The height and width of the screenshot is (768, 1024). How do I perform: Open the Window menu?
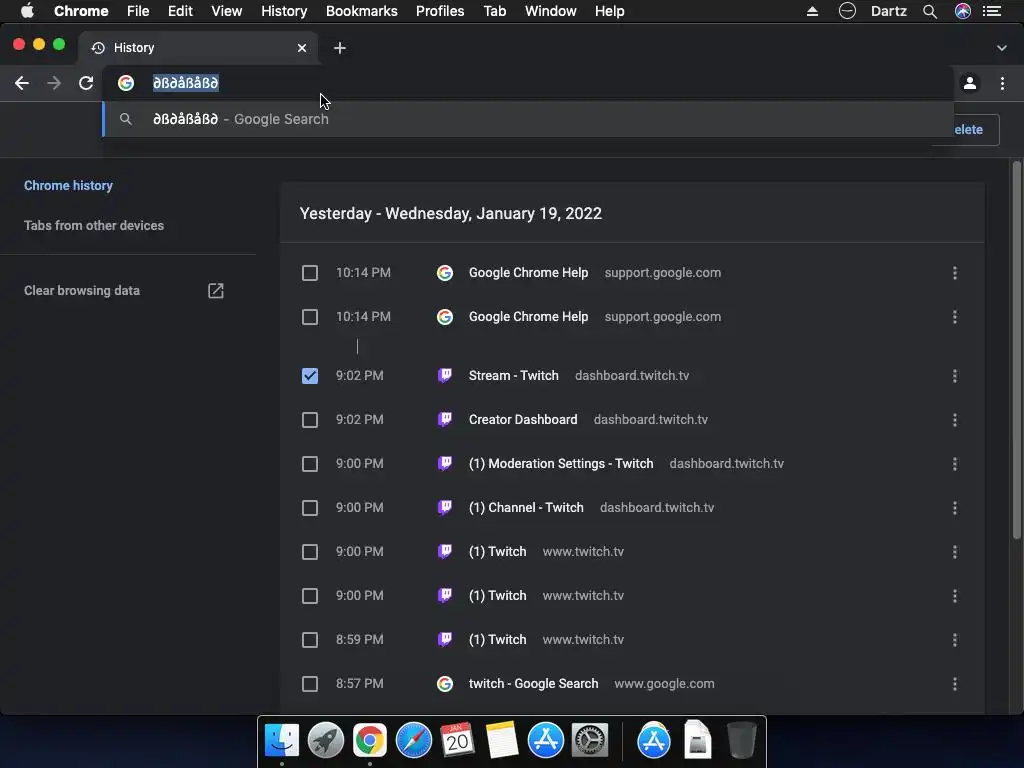(551, 11)
